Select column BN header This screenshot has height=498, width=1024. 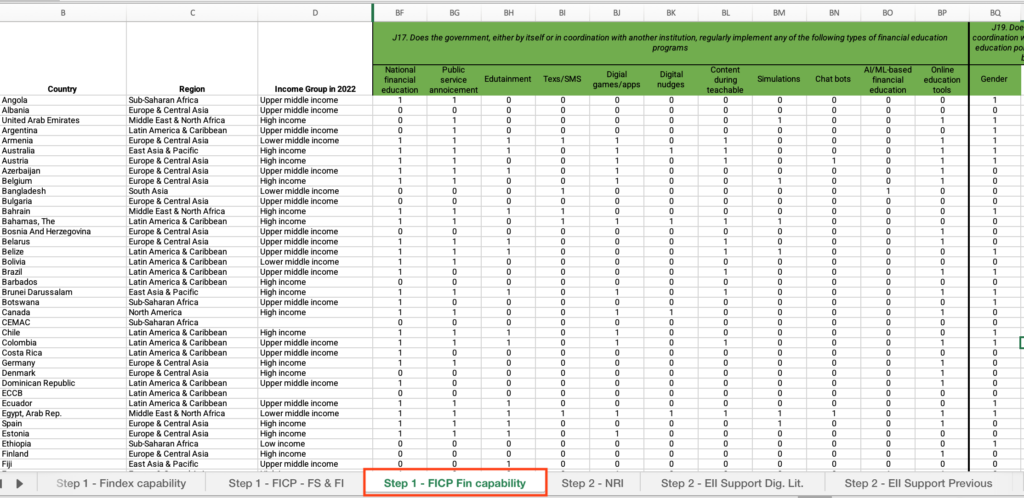click(833, 12)
